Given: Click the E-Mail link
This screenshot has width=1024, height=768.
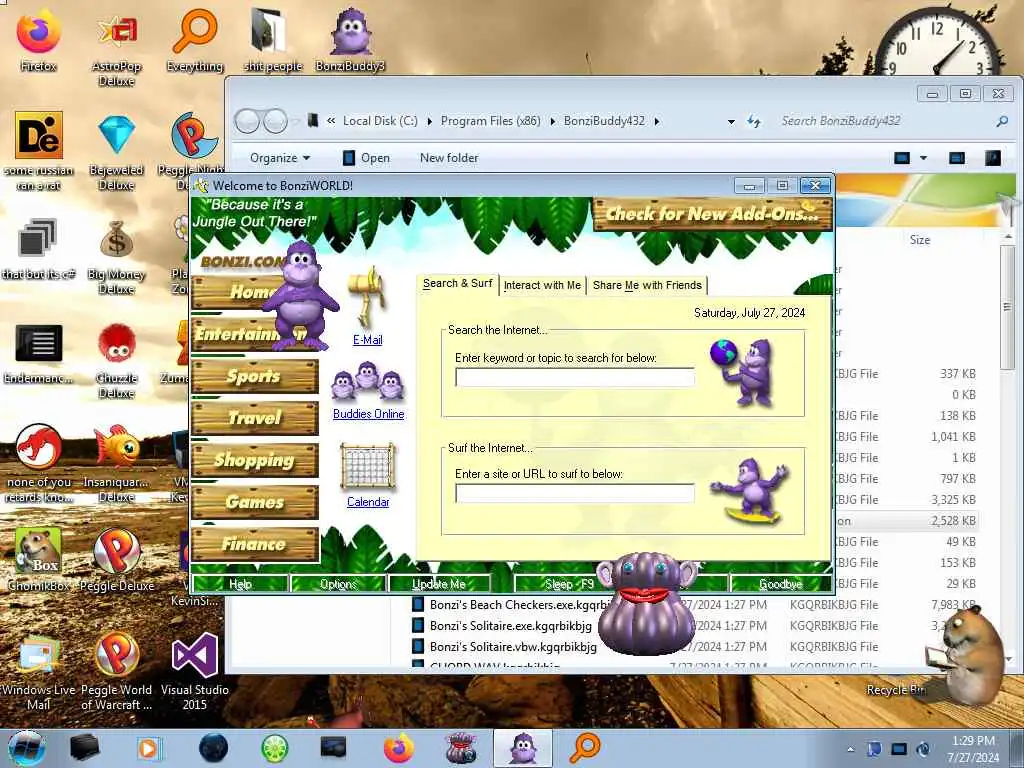Looking at the screenshot, I should [368, 340].
